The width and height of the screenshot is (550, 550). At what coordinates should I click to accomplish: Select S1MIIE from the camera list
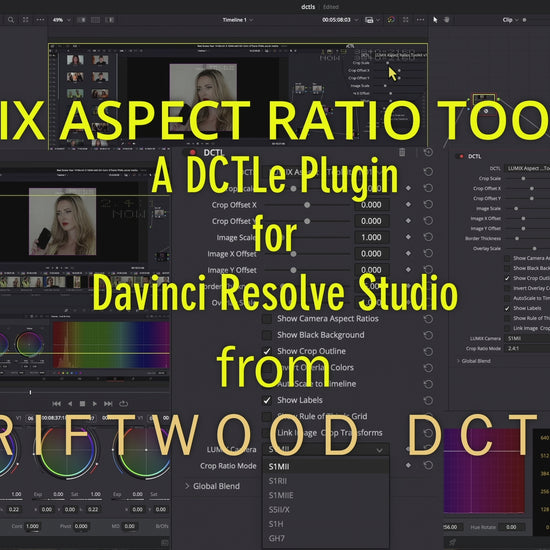326,495
